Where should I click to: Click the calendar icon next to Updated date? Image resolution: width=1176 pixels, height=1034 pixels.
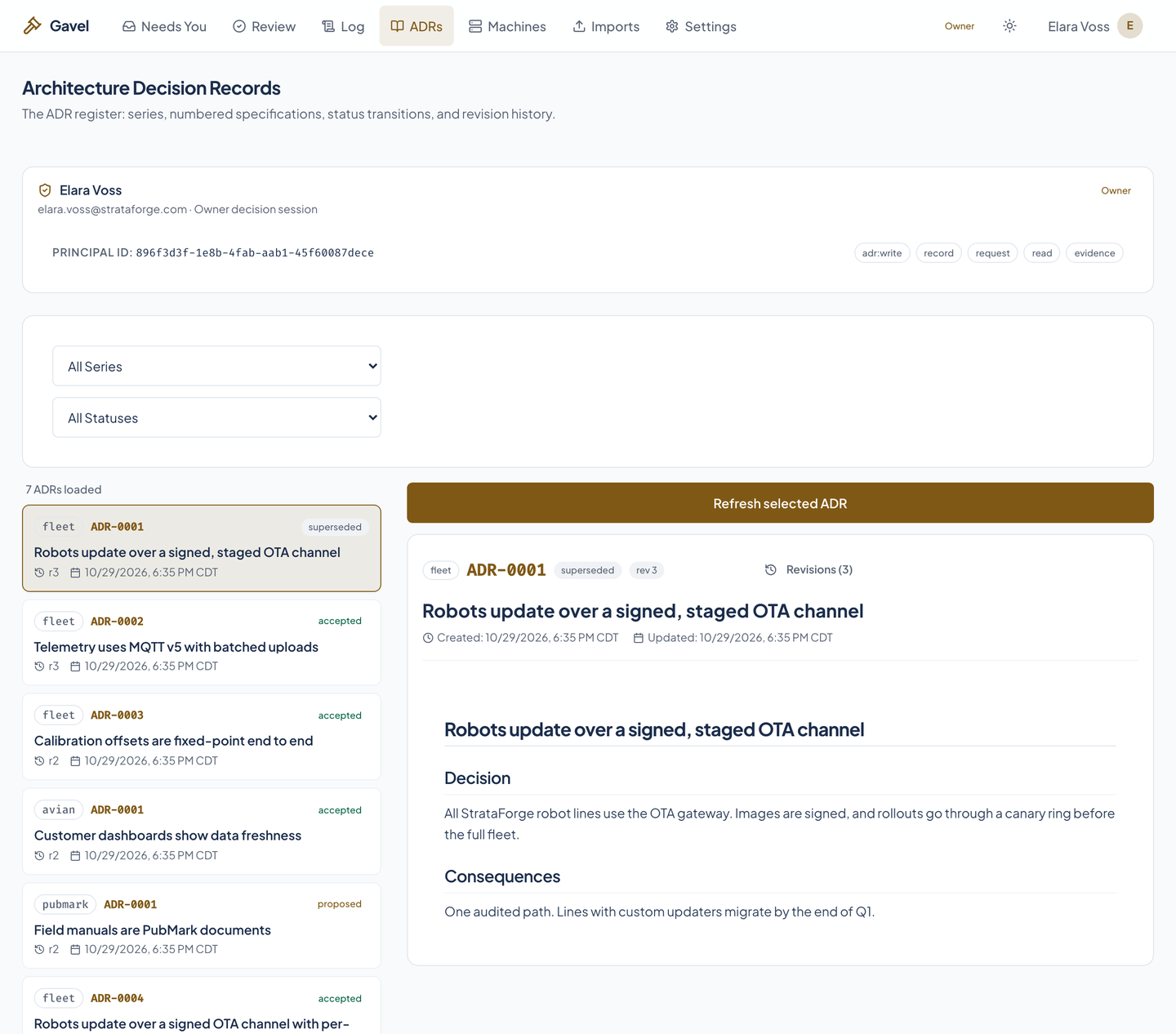639,638
